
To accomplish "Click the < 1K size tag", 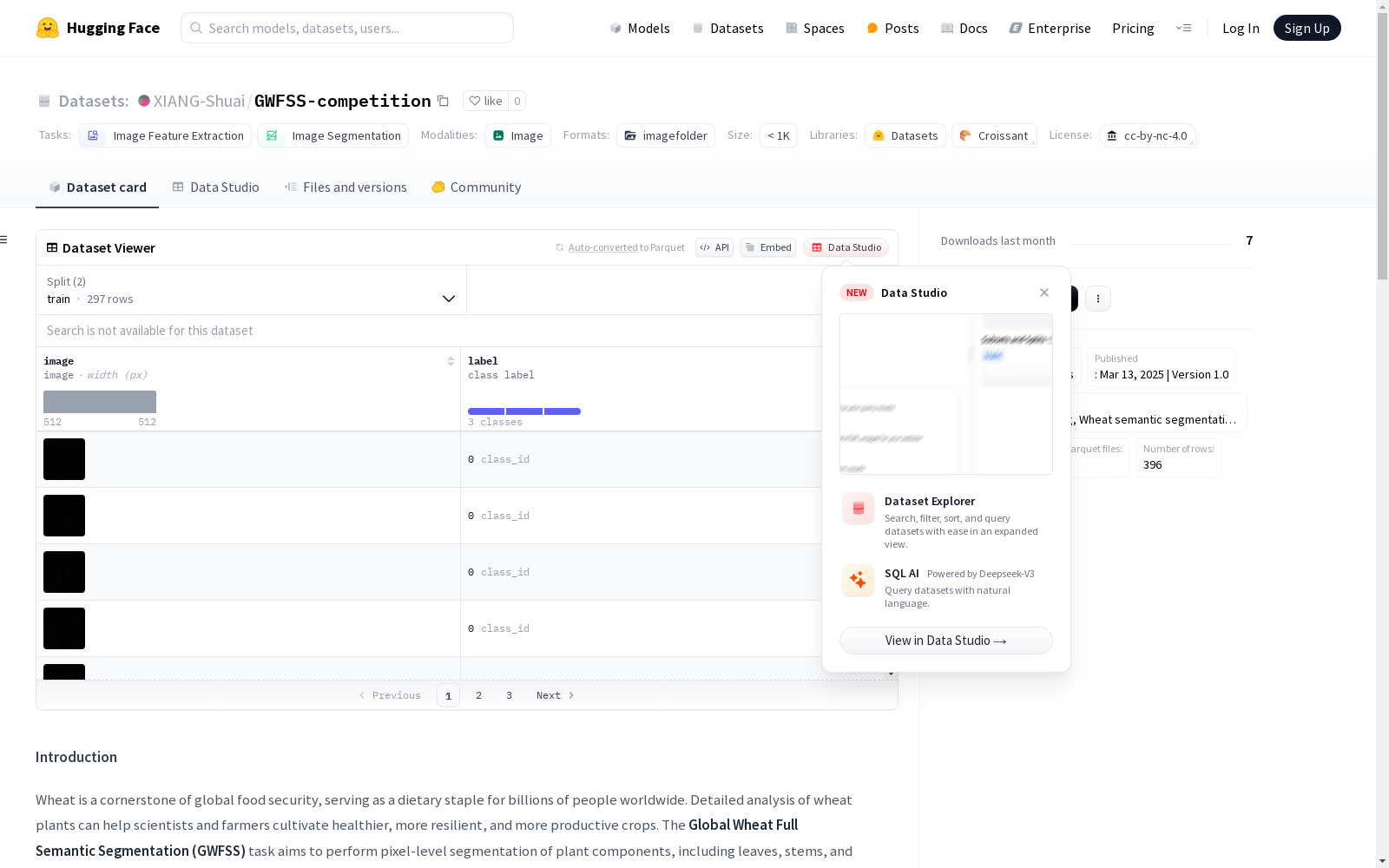I will click(779, 135).
